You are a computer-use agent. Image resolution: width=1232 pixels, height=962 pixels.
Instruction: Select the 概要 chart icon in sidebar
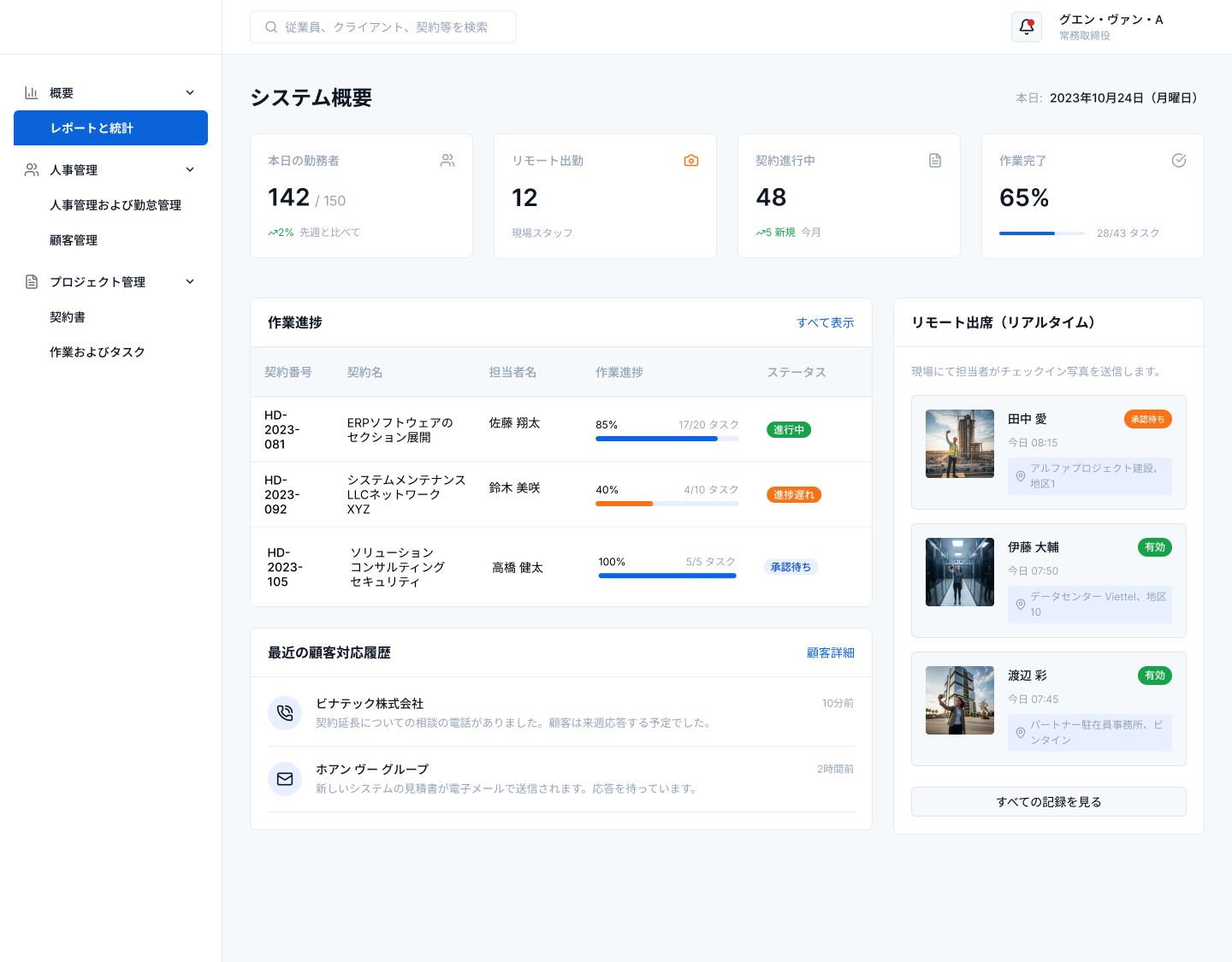click(33, 92)
